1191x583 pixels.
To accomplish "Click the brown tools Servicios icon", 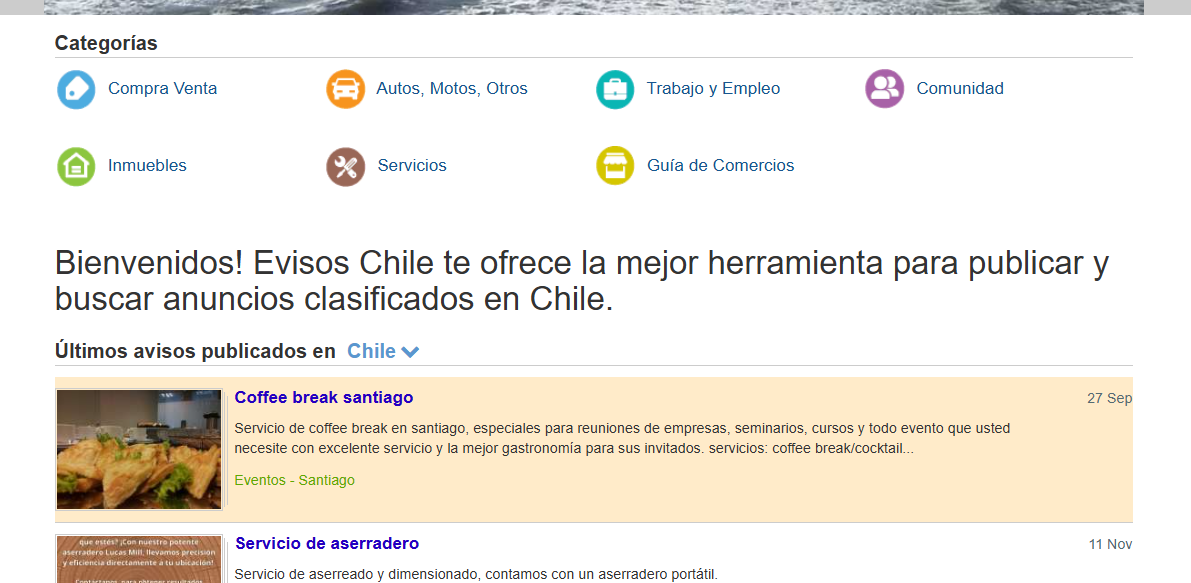I will (345, 166).
